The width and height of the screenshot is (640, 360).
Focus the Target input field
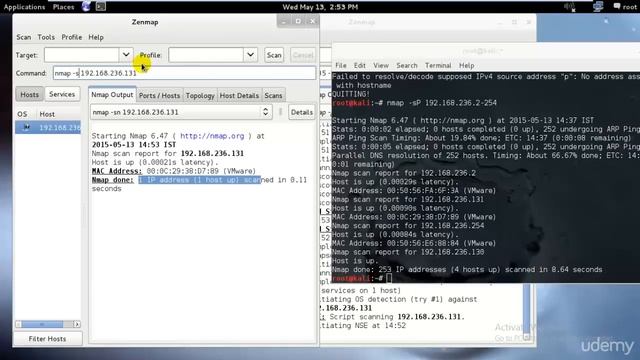pos(82,55)
